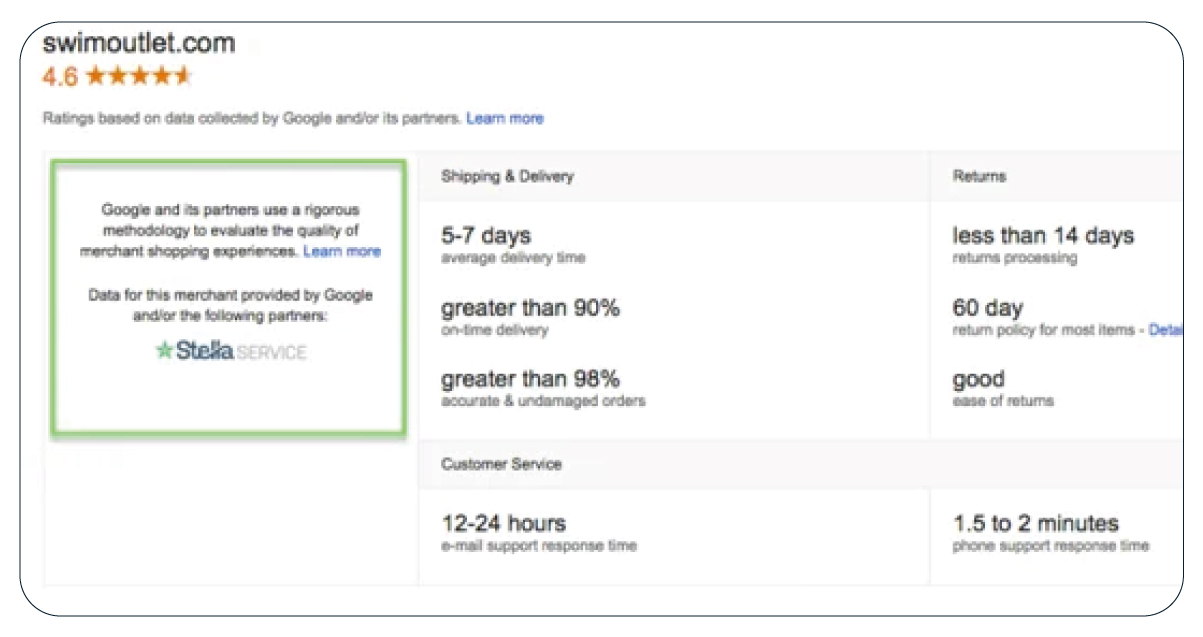The height and width of the screenshot is (637, 1203).
Task: Select the 5-7 days delivery value
Action: 486,236
